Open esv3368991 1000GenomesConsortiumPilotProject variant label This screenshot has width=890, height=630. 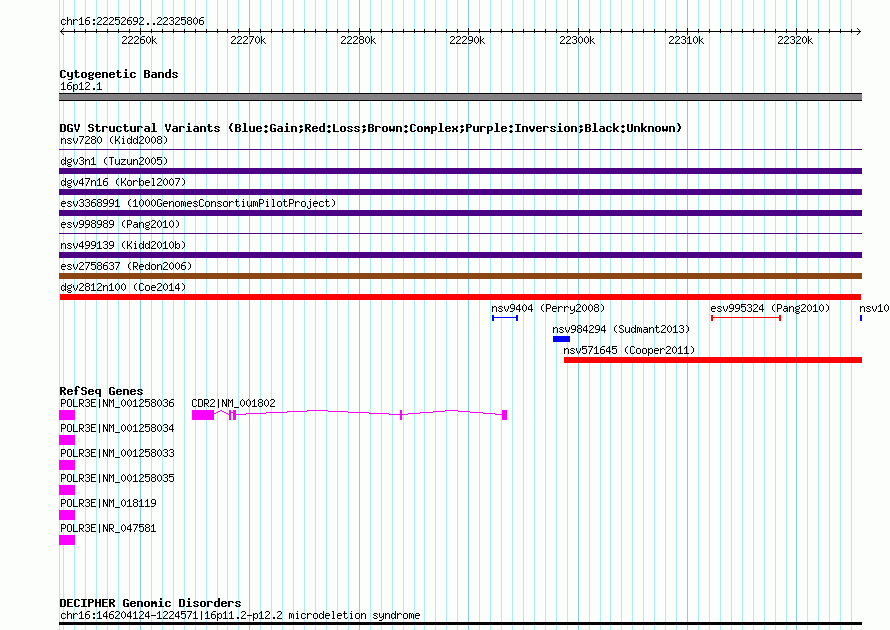click(198, 203)
